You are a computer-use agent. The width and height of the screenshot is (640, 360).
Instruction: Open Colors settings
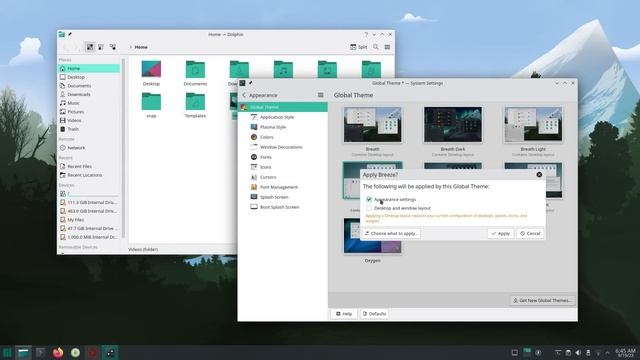tap(282, 137)
